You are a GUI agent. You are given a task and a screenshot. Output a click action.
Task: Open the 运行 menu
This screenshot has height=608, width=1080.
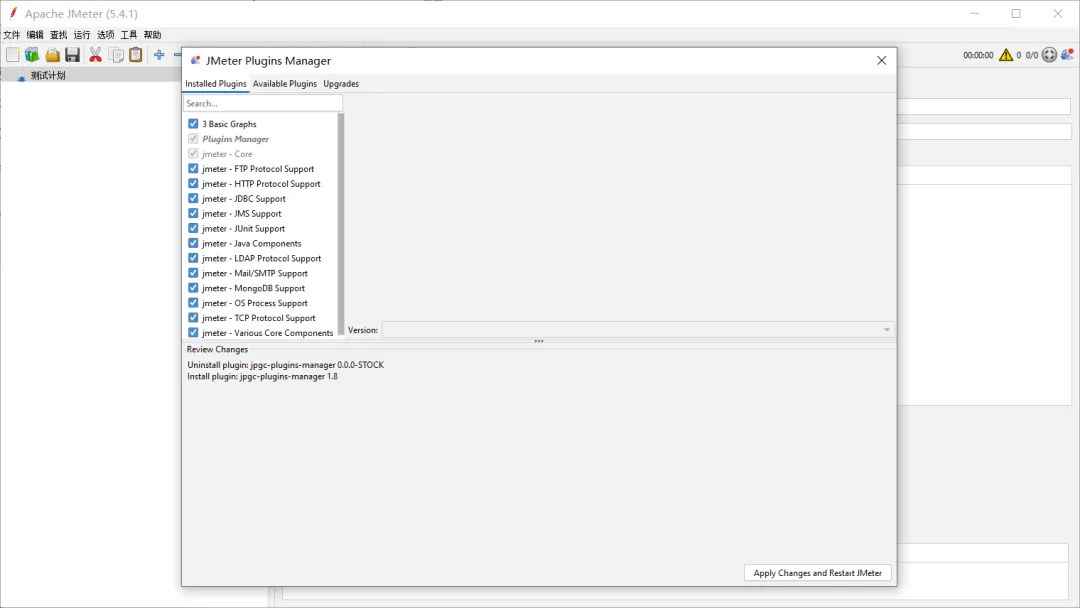click(x=82, y=34)
